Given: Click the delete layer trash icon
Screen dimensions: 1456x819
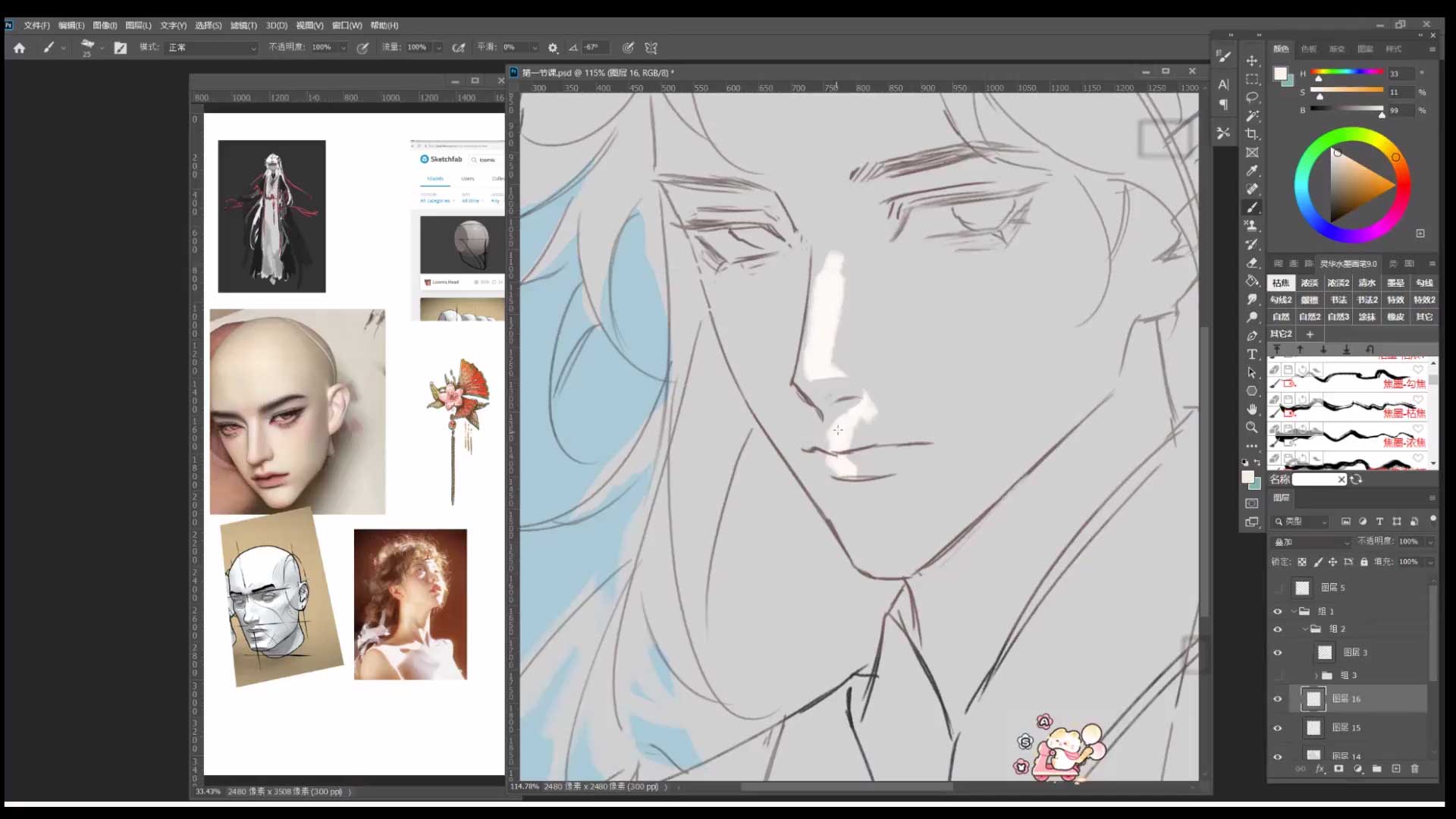Looking at the screenshot, I should point(1414,769).
